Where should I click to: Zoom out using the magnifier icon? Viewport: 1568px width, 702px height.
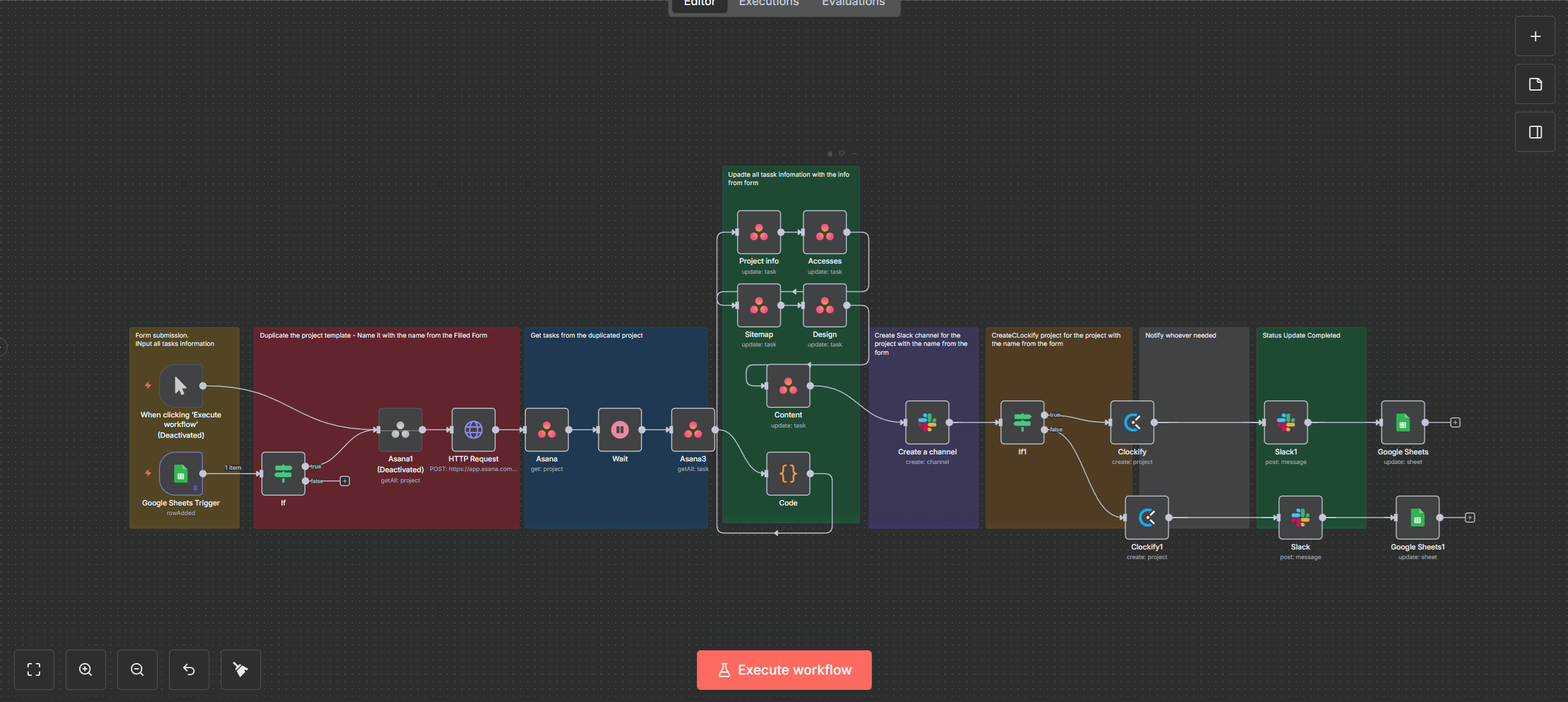click(x=137, y=669)
